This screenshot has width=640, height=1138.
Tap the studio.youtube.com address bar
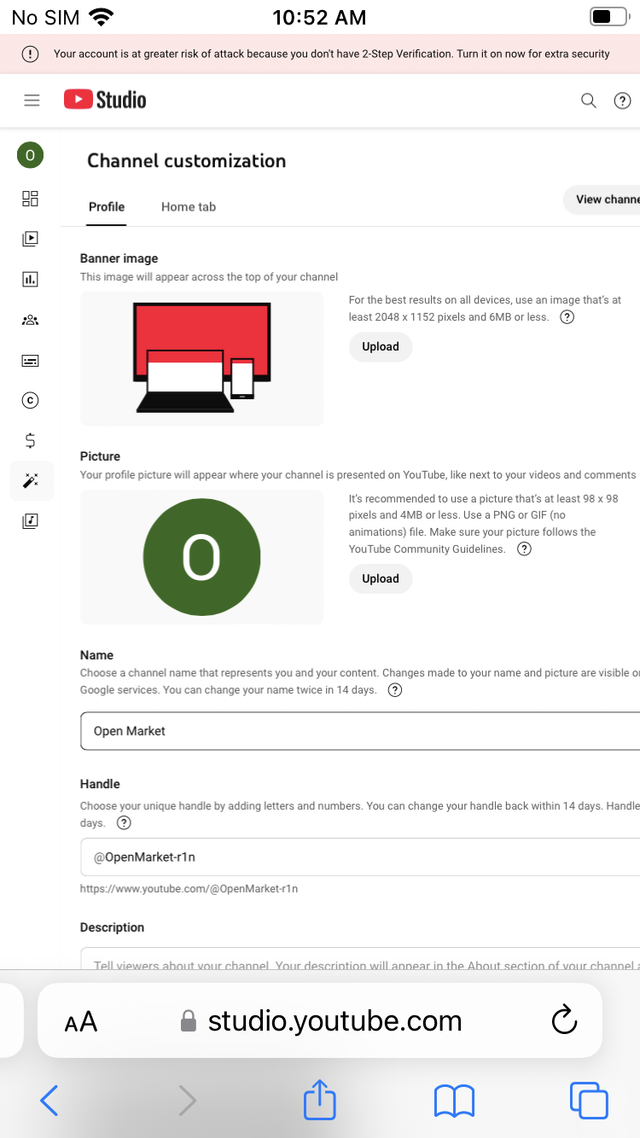tap(320, 1020)
